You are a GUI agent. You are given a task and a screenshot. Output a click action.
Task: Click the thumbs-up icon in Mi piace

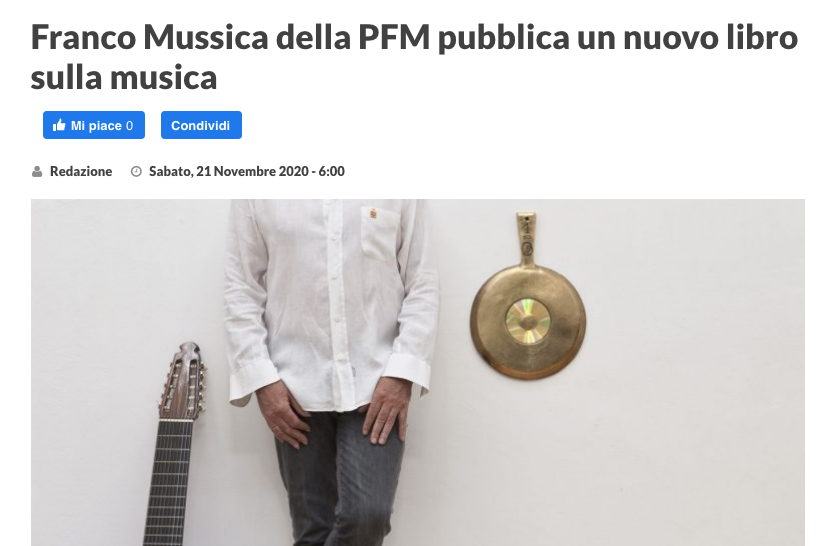(59, 125)
